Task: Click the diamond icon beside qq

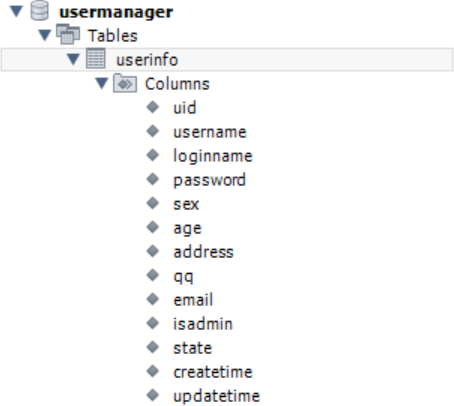Action: coord(153,275)
